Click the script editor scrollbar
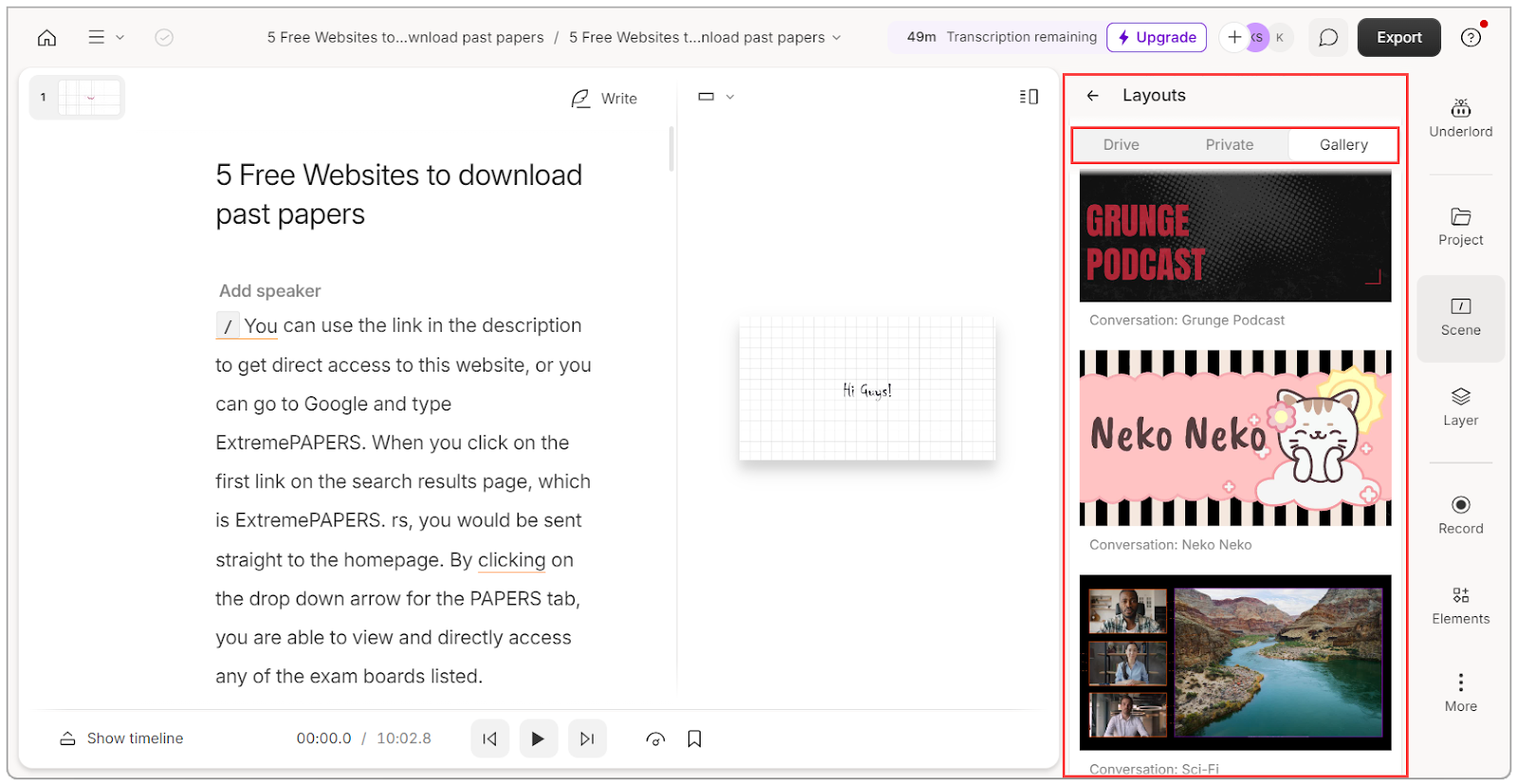This screenshot has width=1517, height=784. pos(671,148)
